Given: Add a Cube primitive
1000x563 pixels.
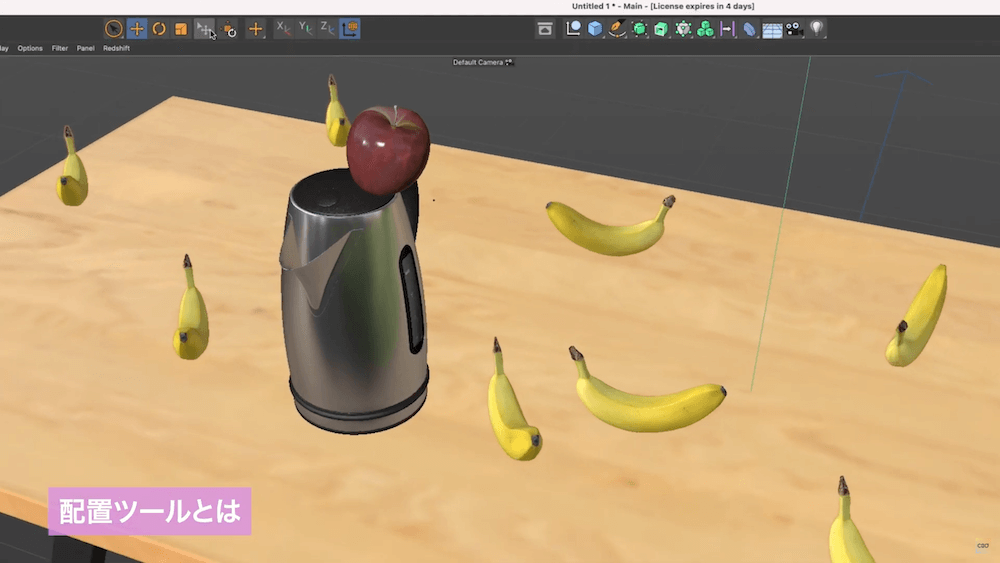Looking at the screenshot, I should [x=594, y=29].
